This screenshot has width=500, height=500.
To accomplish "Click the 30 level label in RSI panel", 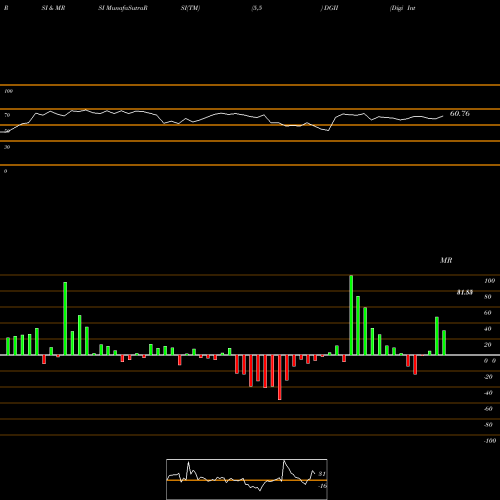I will (7, 147).
